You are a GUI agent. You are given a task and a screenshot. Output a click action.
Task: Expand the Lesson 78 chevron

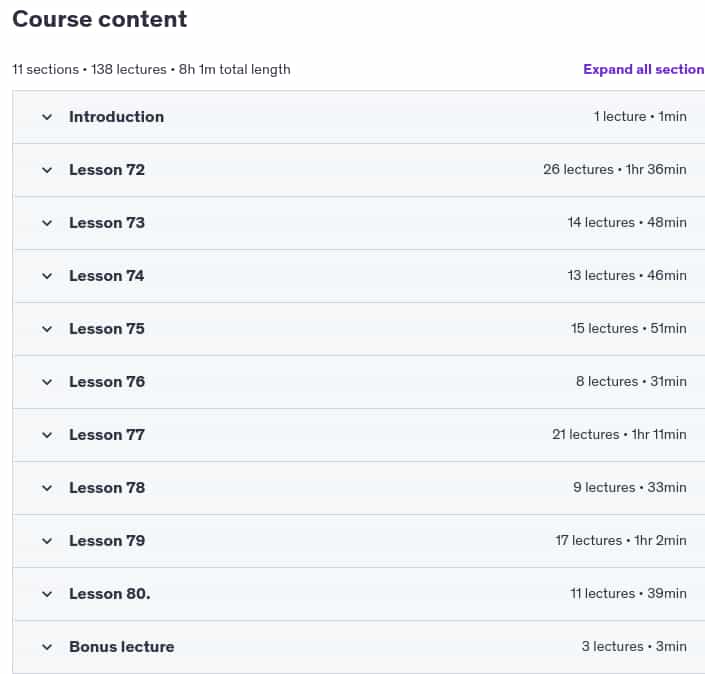tap(47, 488)
